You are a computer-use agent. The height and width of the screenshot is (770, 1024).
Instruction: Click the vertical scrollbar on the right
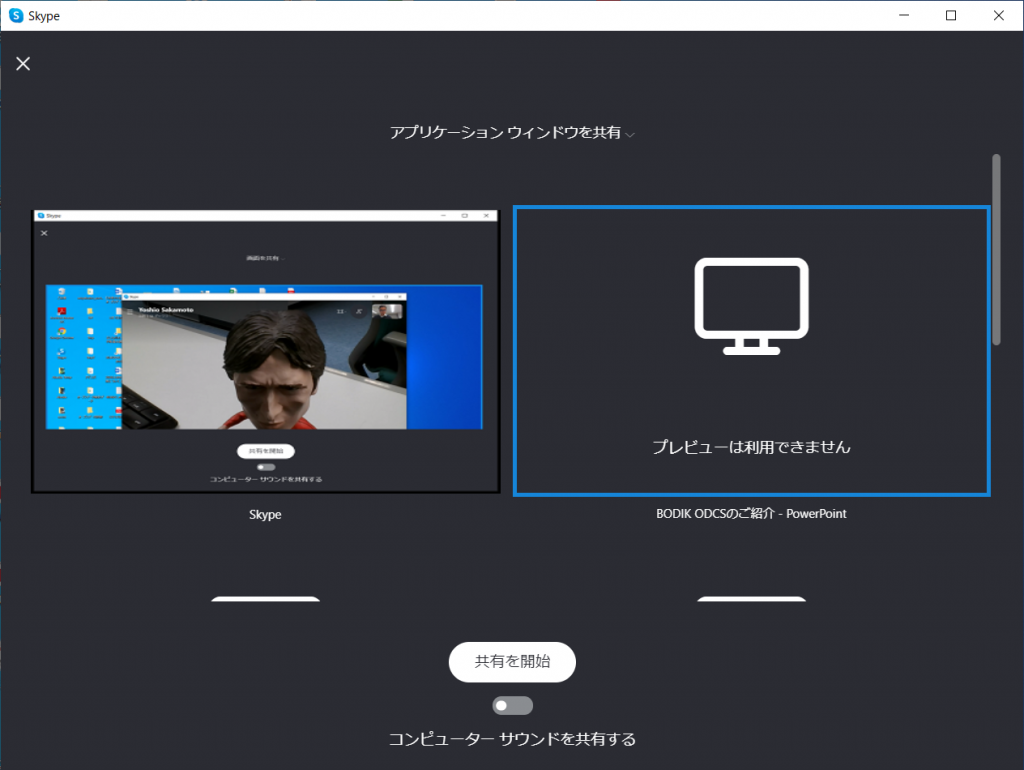[x=996, y=250]
